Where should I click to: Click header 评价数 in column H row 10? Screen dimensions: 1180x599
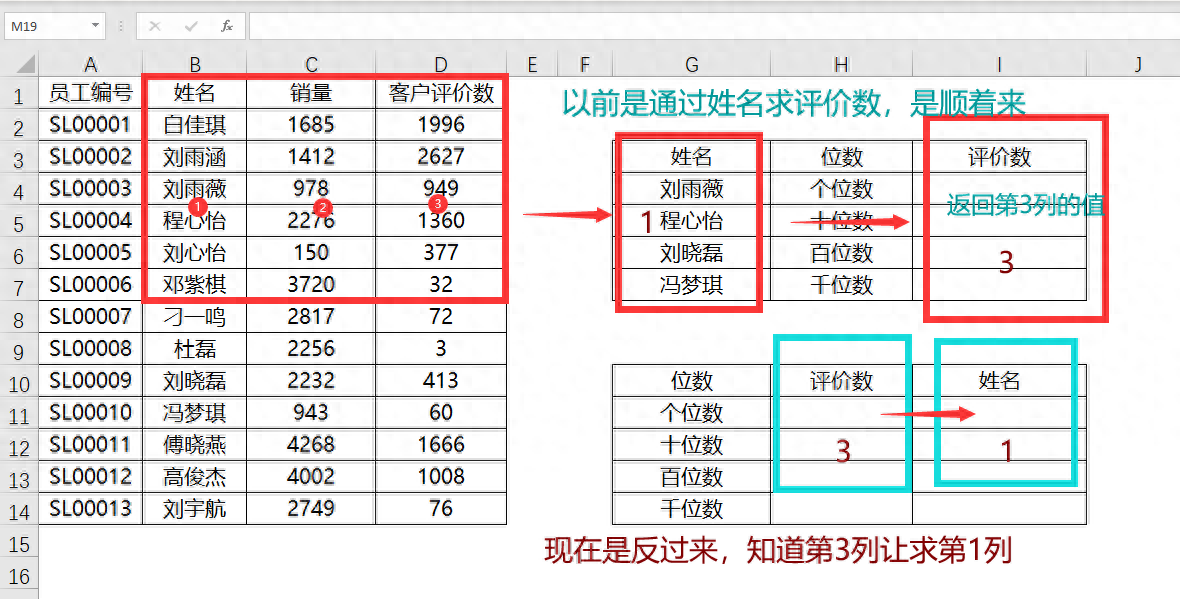[x=841, y=381]
